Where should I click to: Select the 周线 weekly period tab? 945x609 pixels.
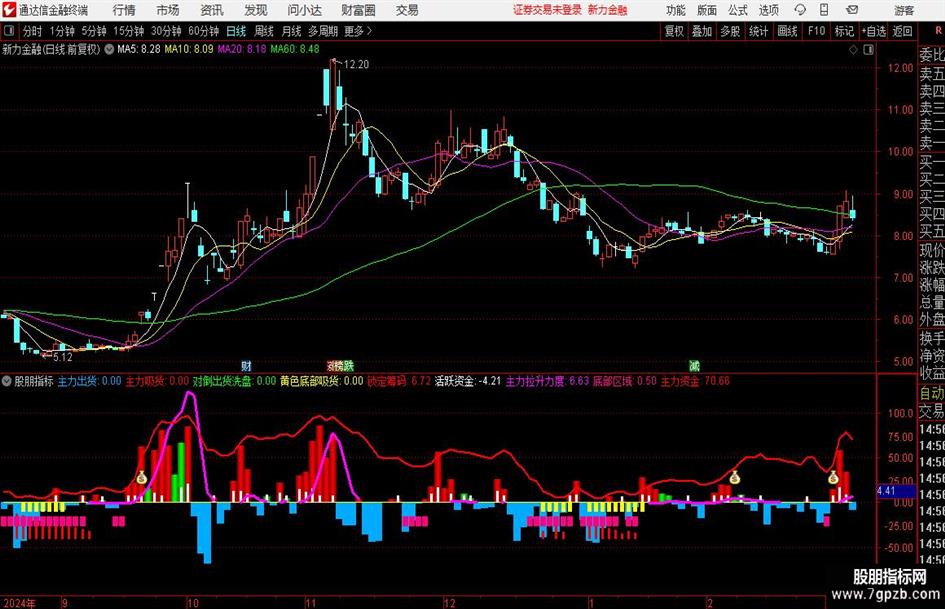264,31
